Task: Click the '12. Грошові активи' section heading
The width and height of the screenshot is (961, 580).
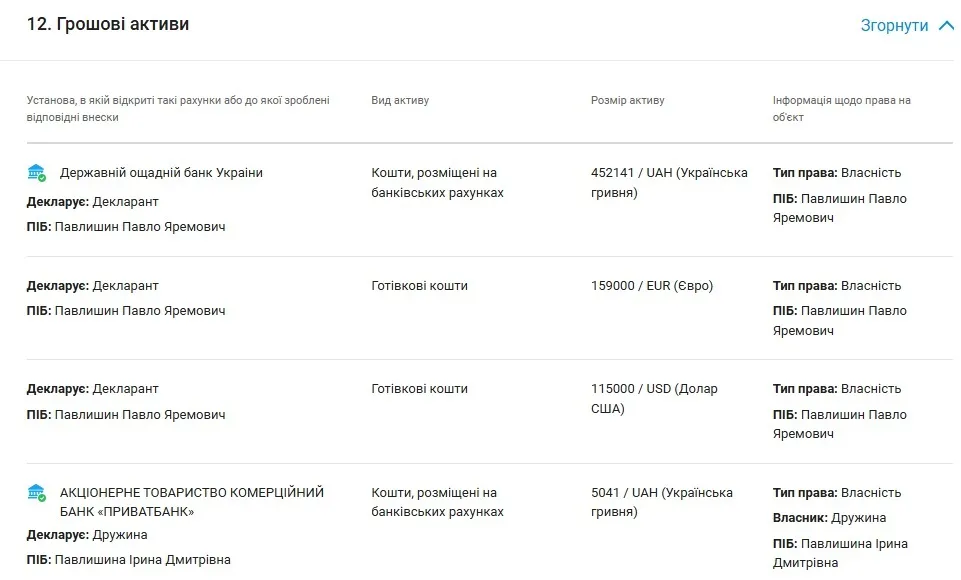Action: [x=108, y=24]
